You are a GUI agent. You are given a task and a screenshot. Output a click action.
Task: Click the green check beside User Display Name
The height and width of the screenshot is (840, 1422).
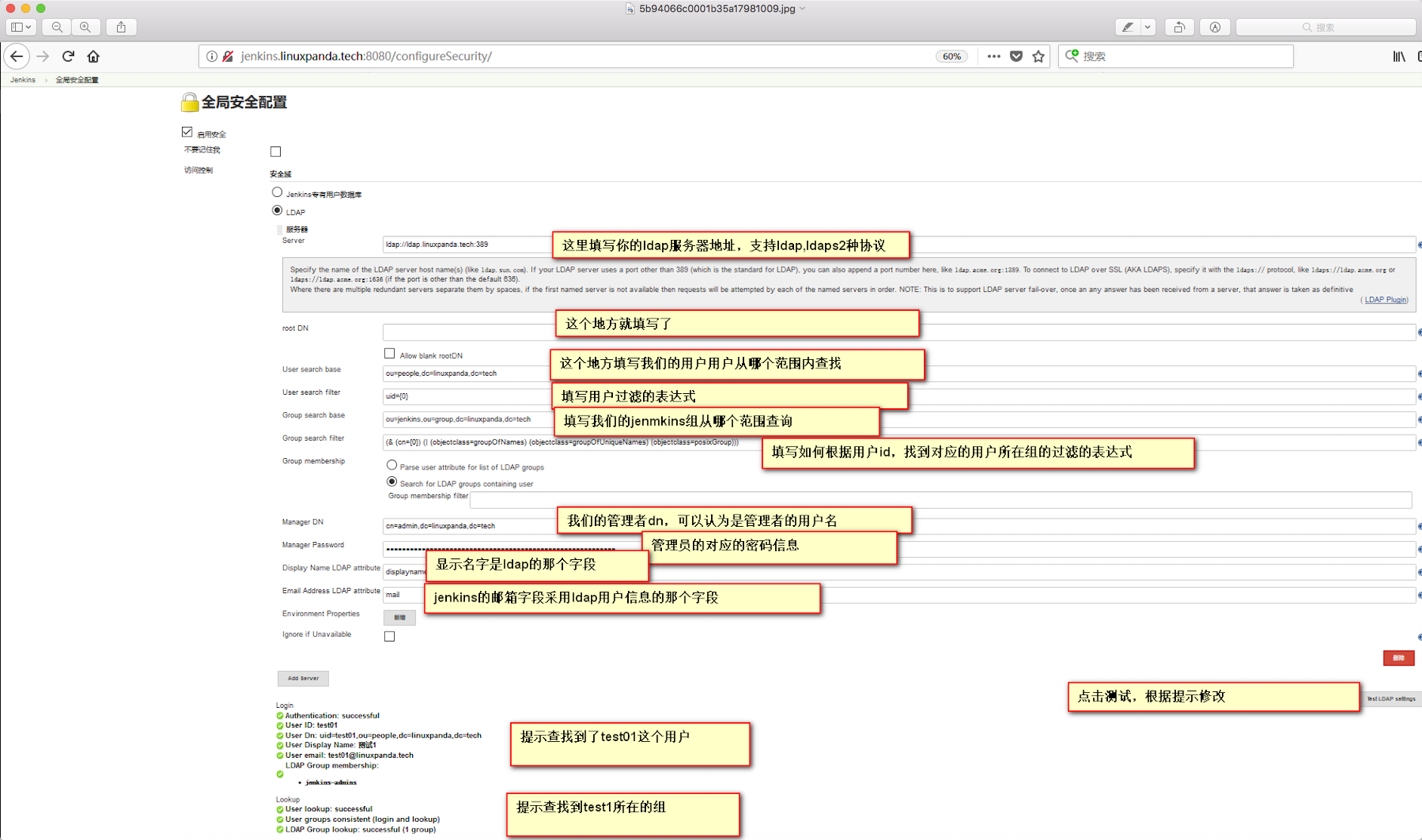click(280, 746)
